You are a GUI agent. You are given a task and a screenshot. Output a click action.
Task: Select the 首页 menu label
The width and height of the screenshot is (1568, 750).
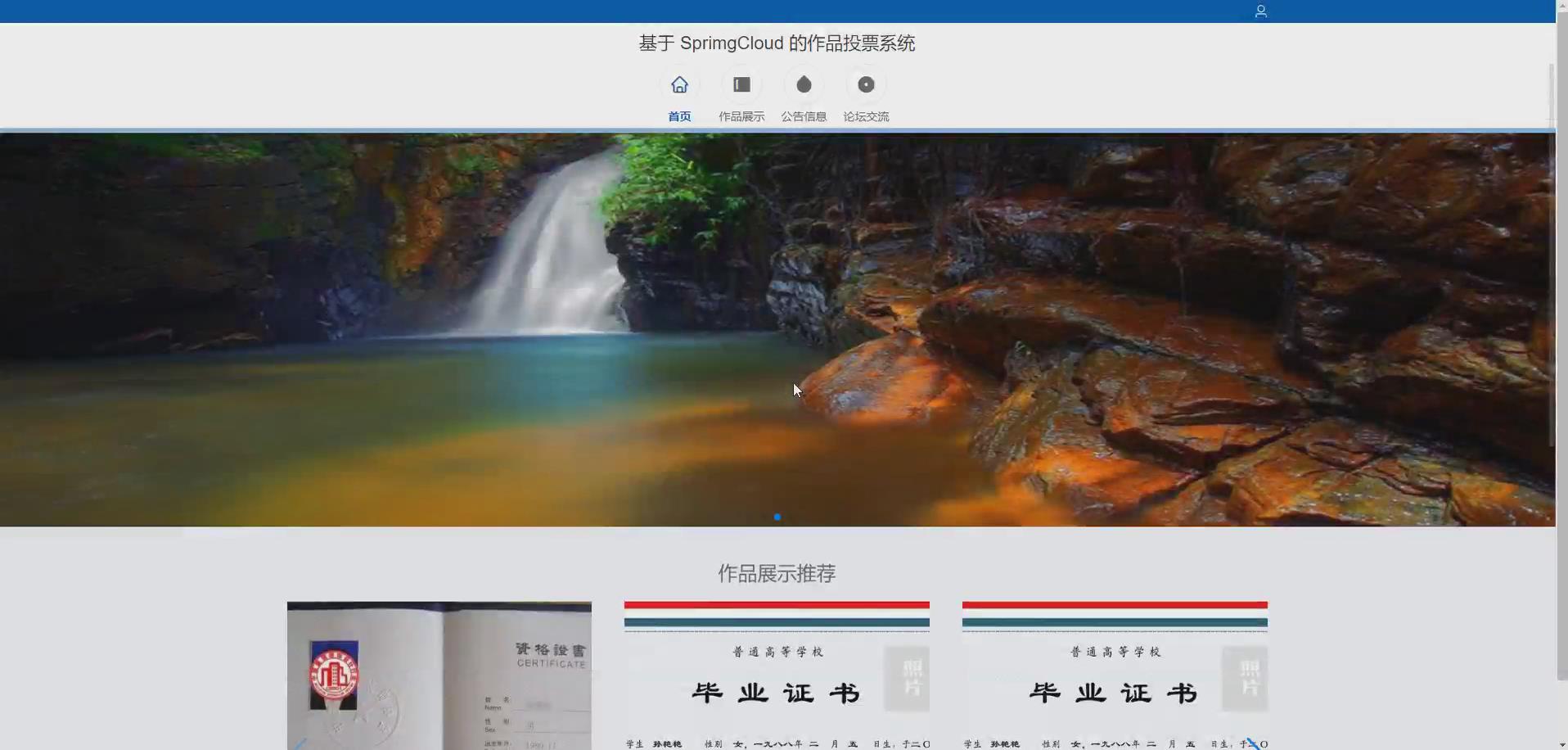[x=679, y=116]
